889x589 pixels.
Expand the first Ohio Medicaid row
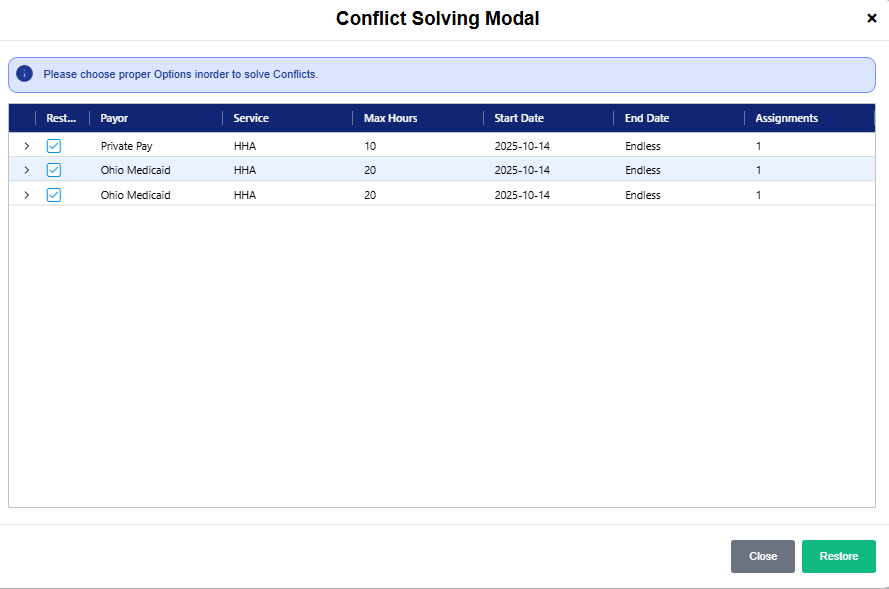click(x=27, y=170)
